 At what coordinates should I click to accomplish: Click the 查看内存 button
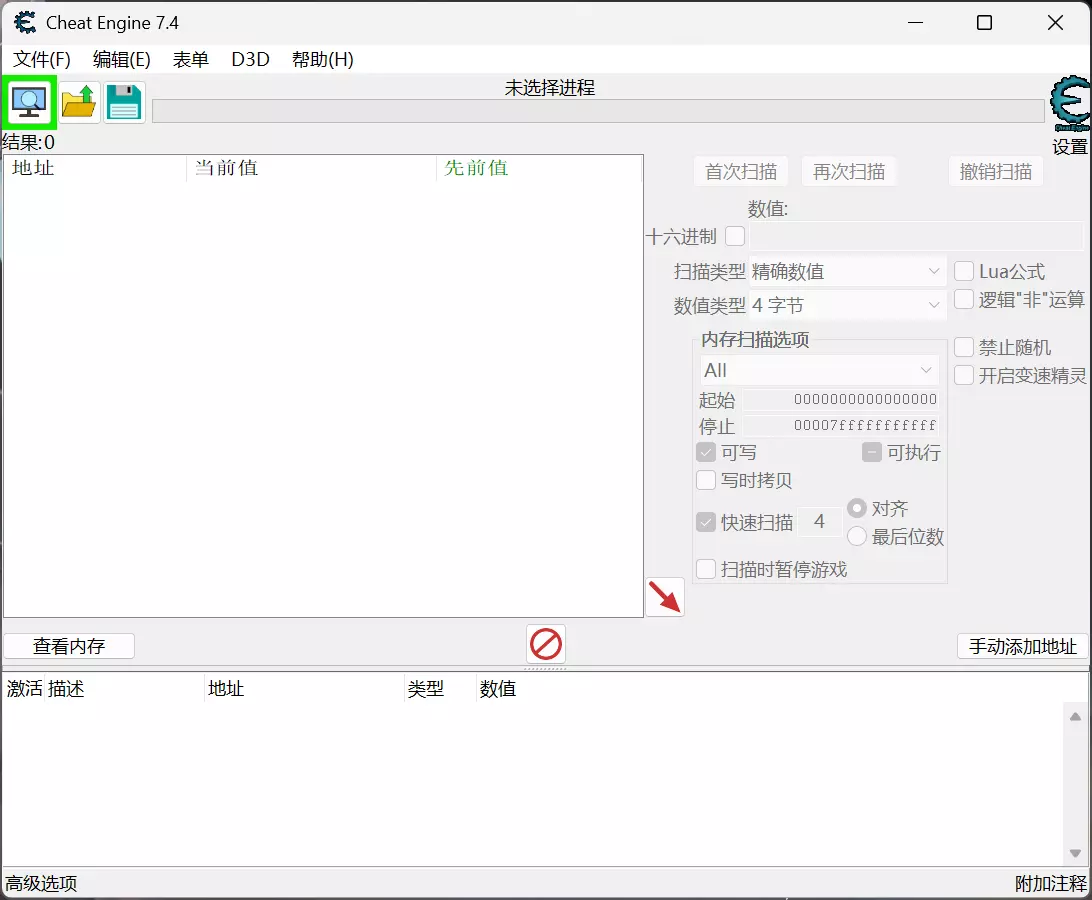pyautogui.click(x=69, y=646)
